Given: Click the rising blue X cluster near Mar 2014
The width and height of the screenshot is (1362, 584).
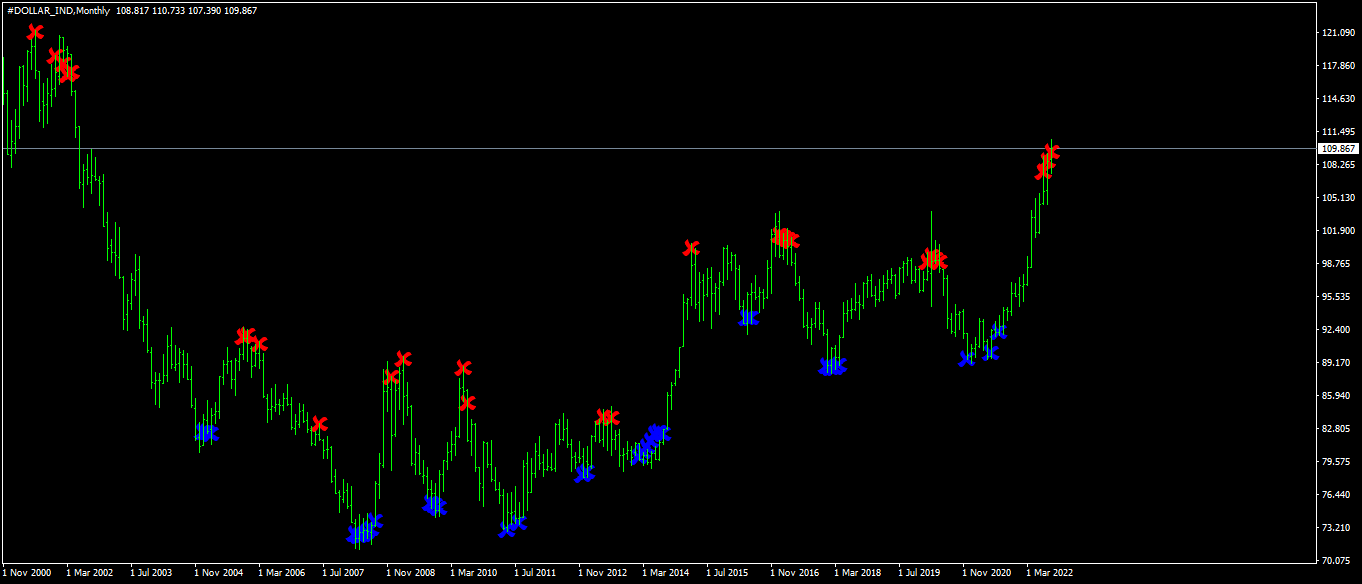Looking at the screenshot, I should tap(651, 445).
